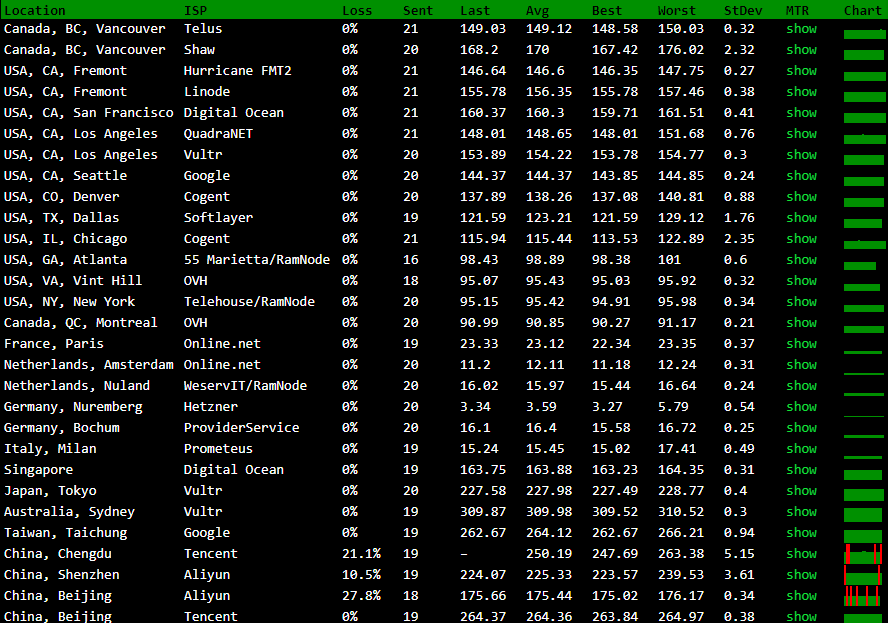Open show link for Denver Cogent
The image size is (888, 623).
coord(801,197)
